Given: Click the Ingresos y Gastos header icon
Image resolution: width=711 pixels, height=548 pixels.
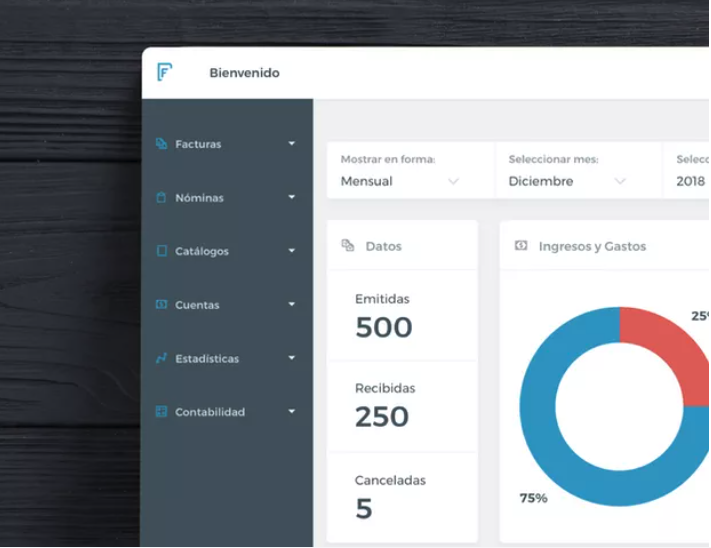Looking at the screenshot, I should coord(521,245).
